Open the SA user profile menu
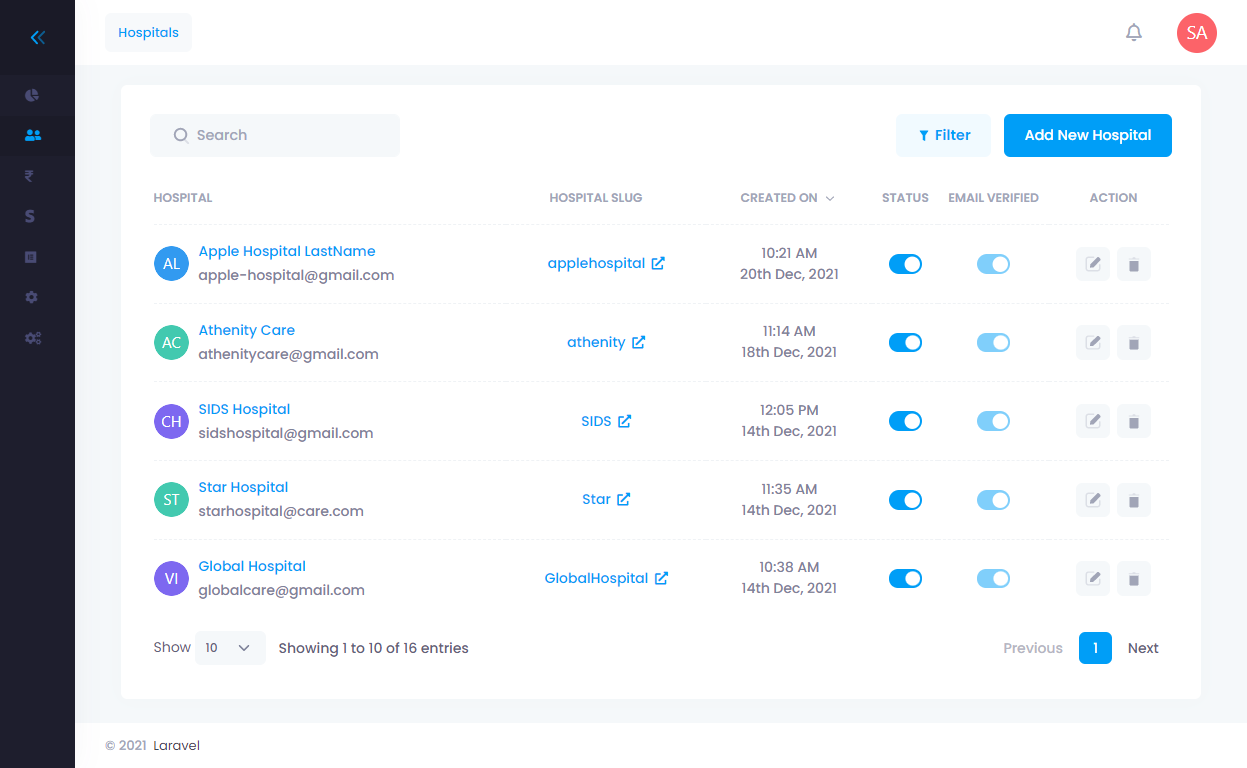 coord(1196,33)
